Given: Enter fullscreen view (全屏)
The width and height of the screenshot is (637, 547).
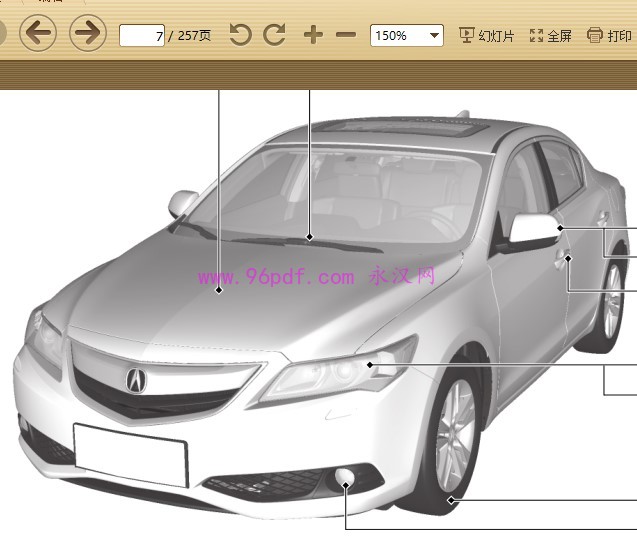Looking at the screenshot, I should coord(551,36).
